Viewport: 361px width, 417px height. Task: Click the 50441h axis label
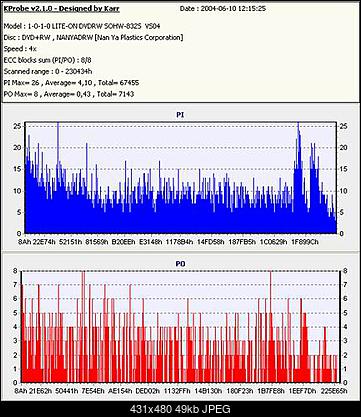pos(67,391)
